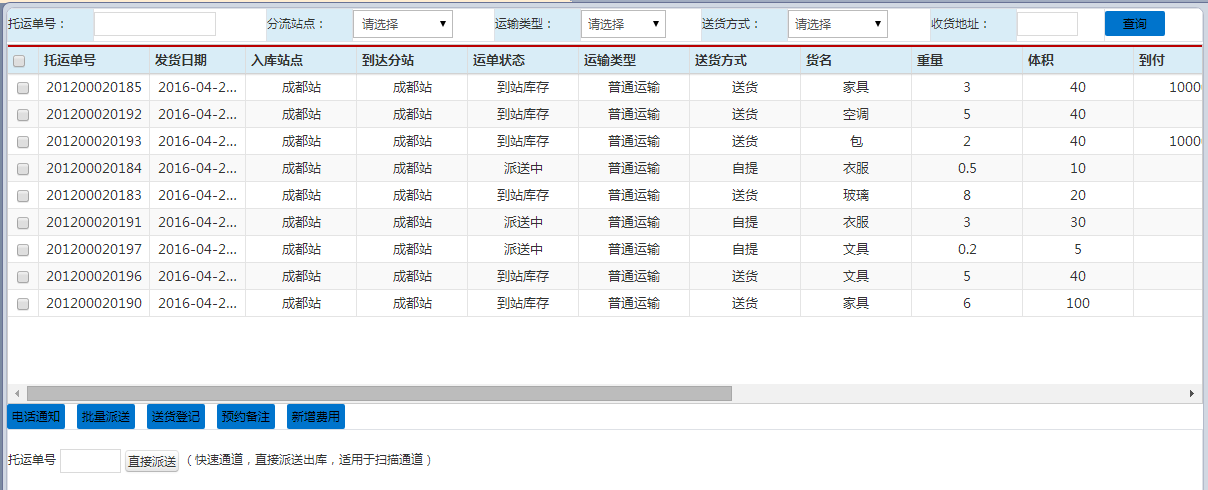Tick the checkbox for order 201200020190
This screenshot has width=1208, height=490.
pos(23,304)
